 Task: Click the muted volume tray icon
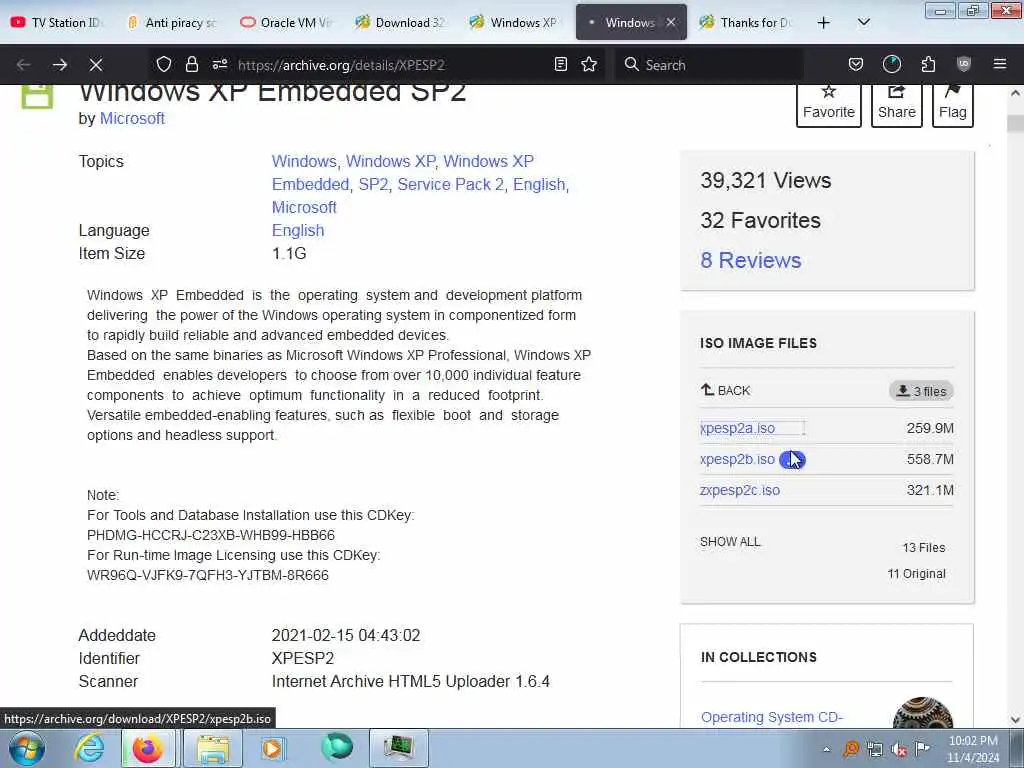pyautogui.click(x=899, y=749)
